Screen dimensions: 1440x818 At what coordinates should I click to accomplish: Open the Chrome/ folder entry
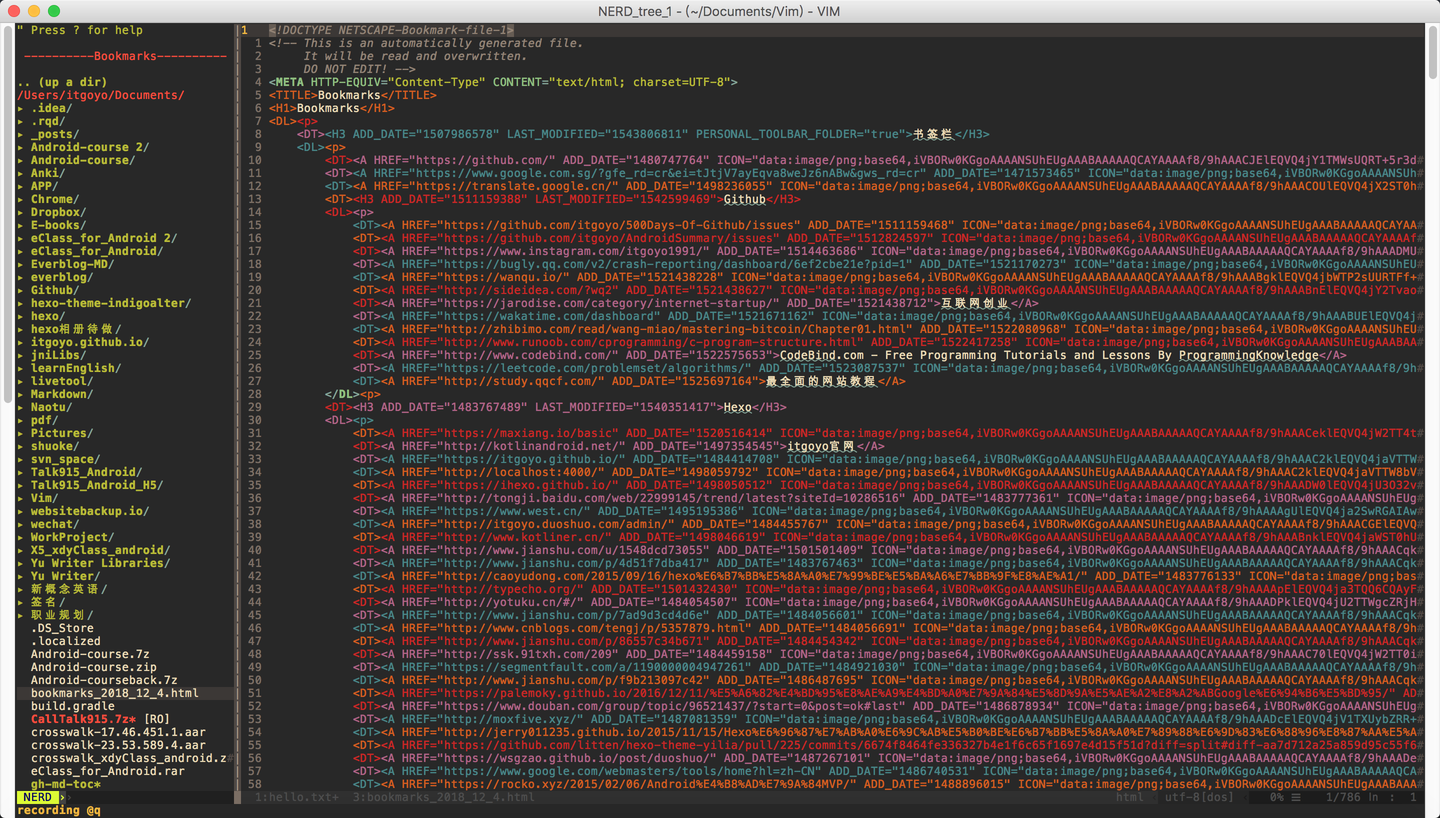[54, 199]
